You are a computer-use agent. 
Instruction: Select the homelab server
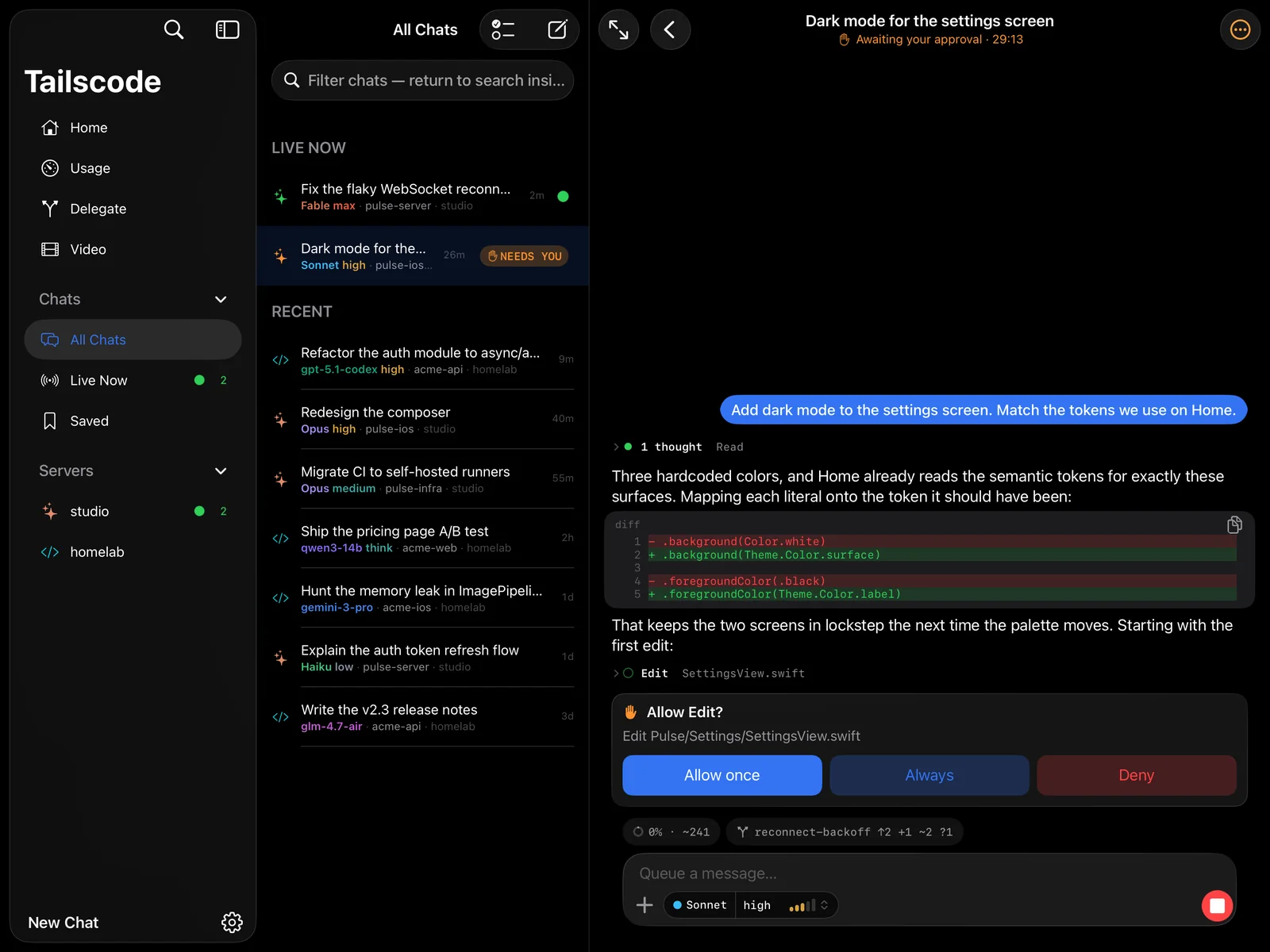[x=133, y=551]
